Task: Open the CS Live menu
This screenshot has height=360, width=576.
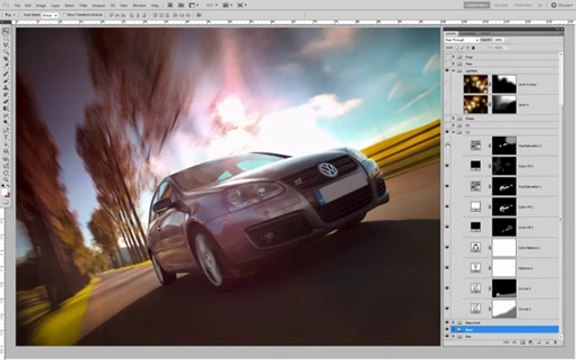Action: [562, 5]
